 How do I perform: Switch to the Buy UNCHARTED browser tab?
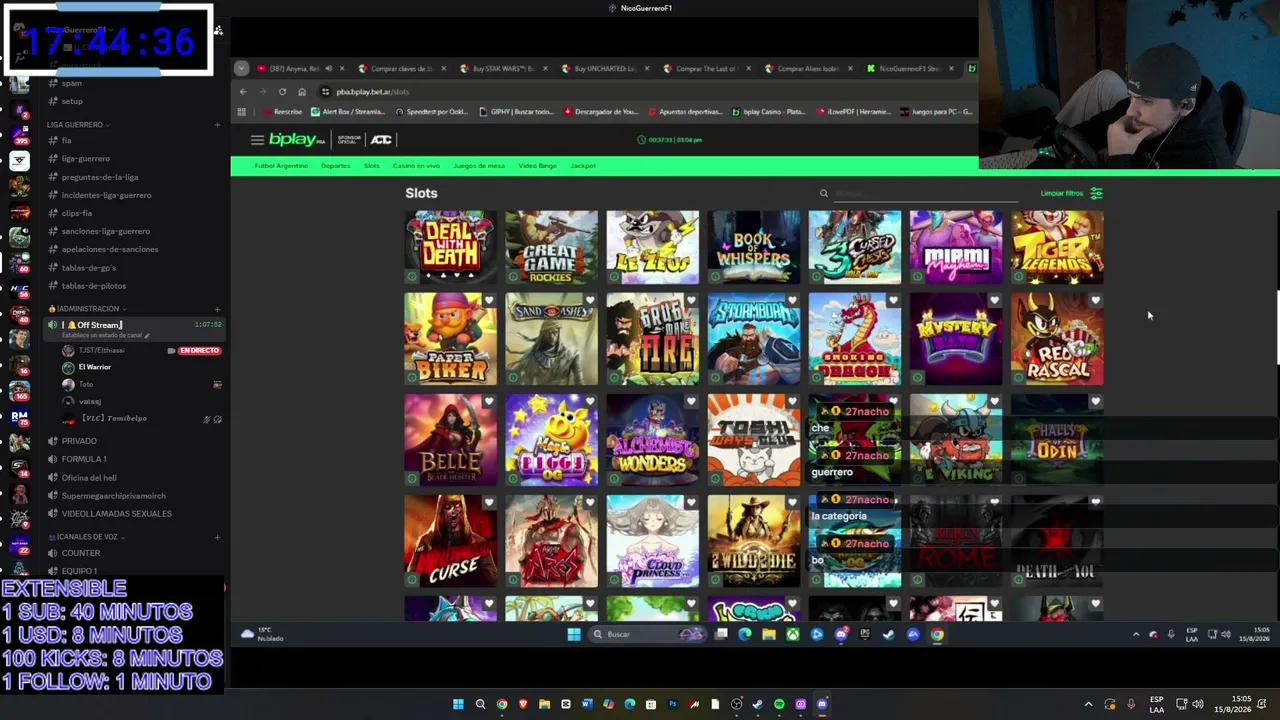605,69
